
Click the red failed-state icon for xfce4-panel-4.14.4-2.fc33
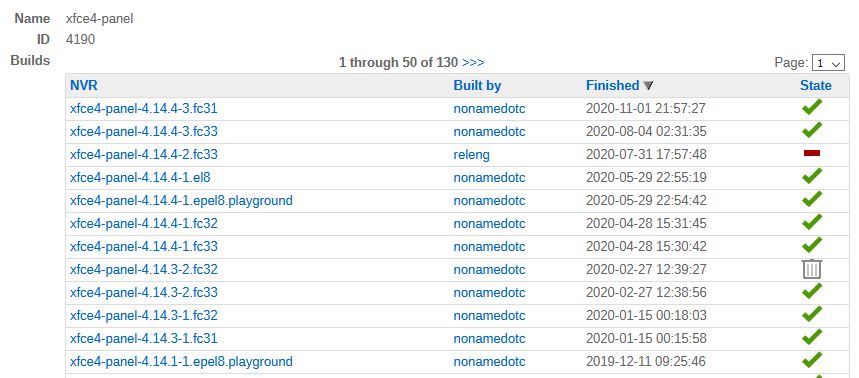point(812,153)
